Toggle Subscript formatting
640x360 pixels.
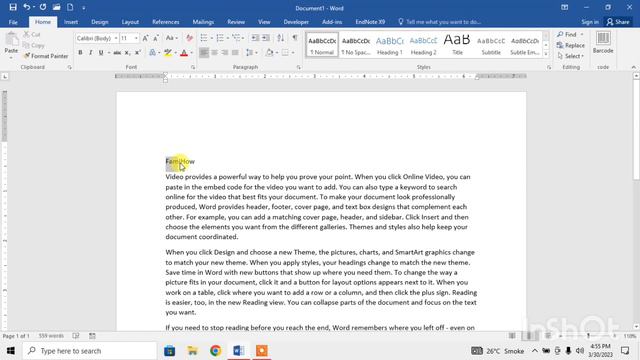pos(127,53)
